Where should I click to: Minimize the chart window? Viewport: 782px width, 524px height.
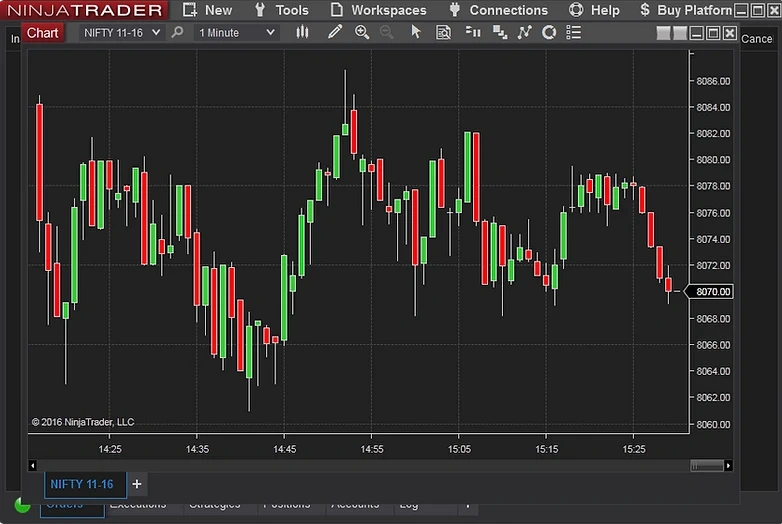tap(696, 33)
